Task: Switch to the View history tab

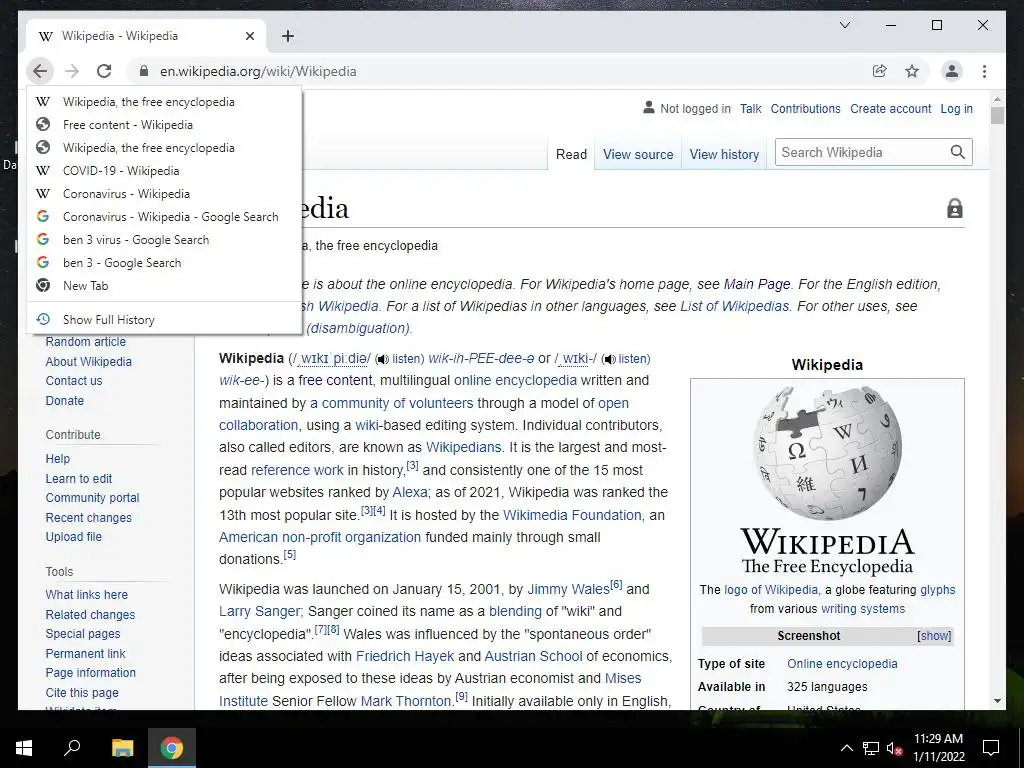Action: pyautogui.click(x=724, y=155)
